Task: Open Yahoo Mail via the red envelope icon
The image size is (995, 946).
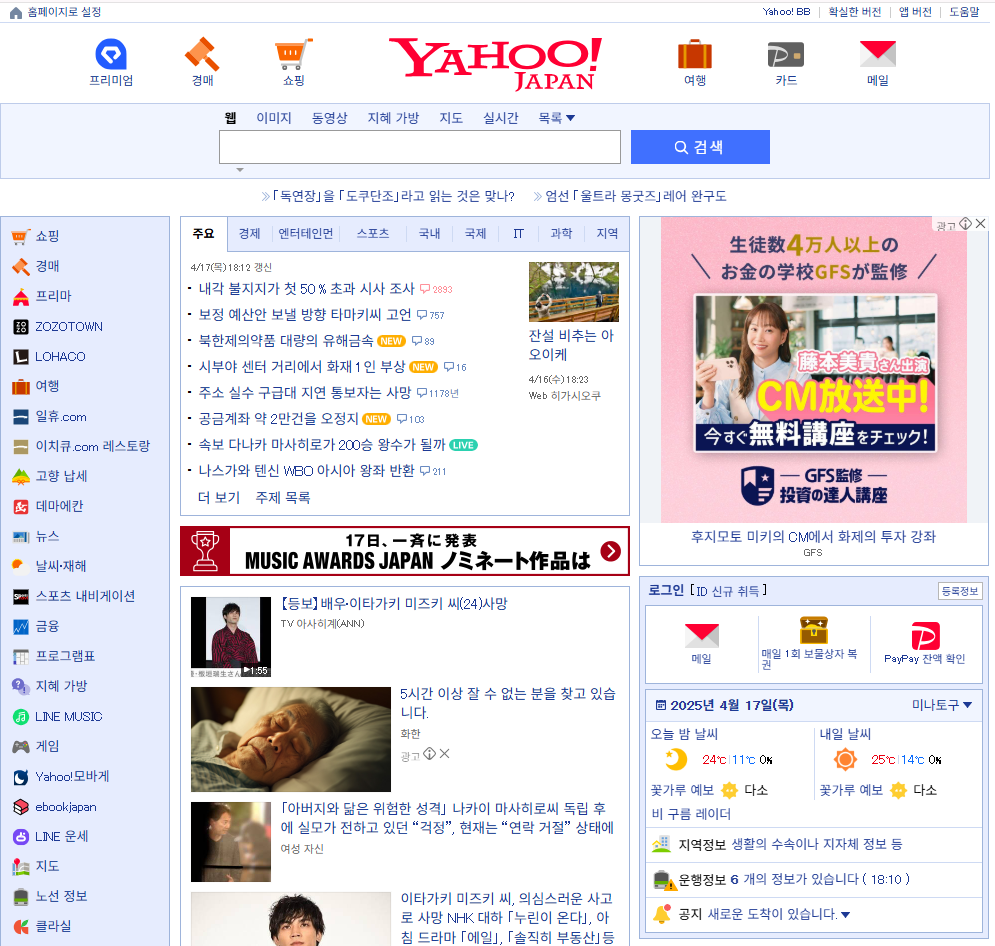Action: (x=877, y=55)
